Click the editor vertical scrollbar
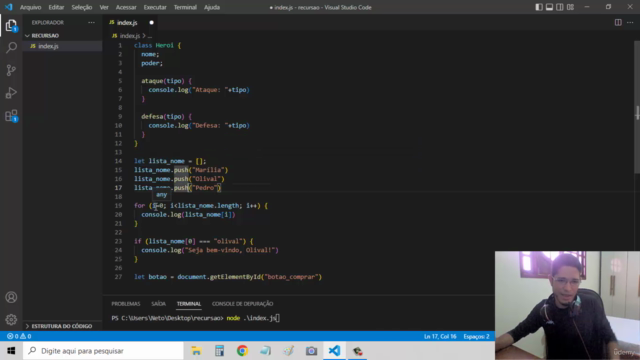 [637, 107]
